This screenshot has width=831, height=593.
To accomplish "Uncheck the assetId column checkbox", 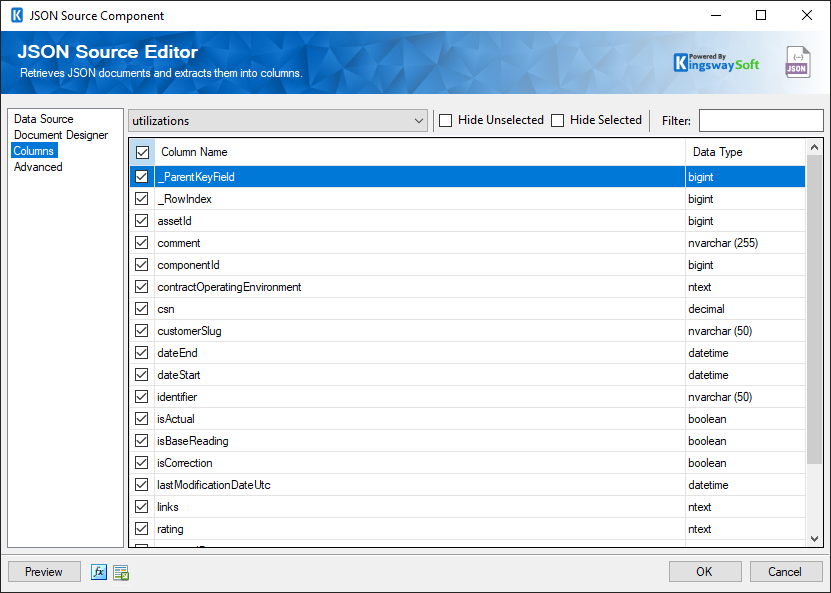I will coord(141,220).
